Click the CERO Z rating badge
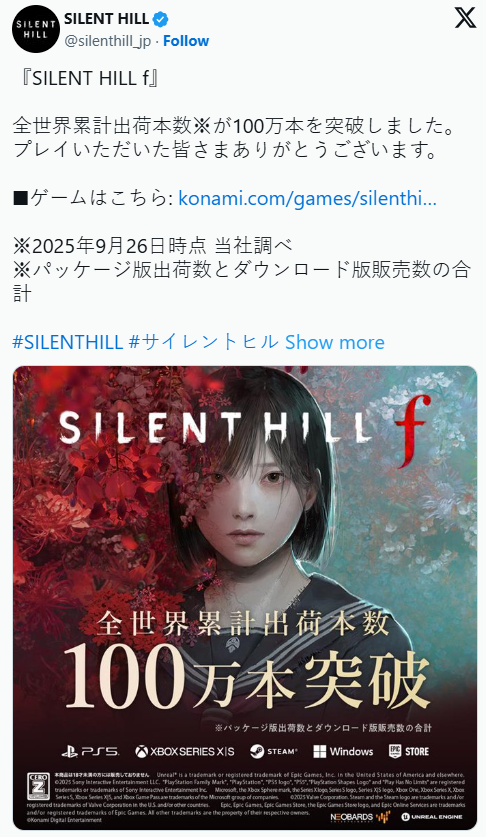This screenshot has width=486, height=837. 38,786
